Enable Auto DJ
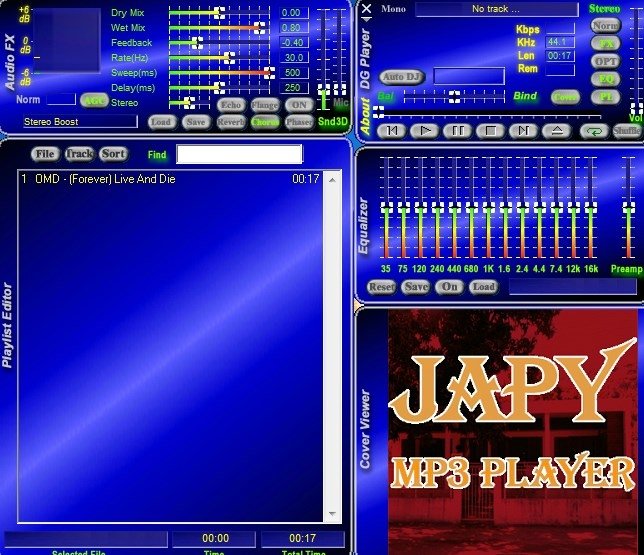The width and height of the screenshot is (644, 555). point(402,77)
